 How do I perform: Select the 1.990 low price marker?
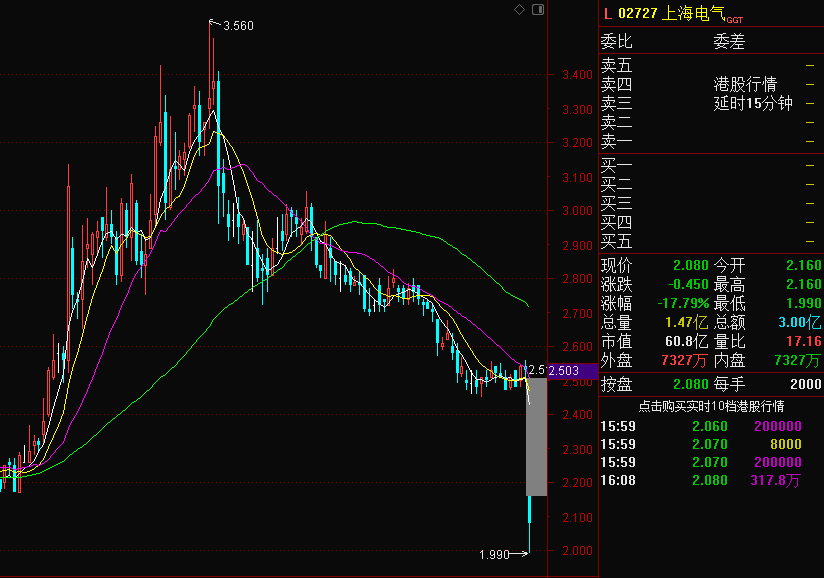[x=494, y=554]
